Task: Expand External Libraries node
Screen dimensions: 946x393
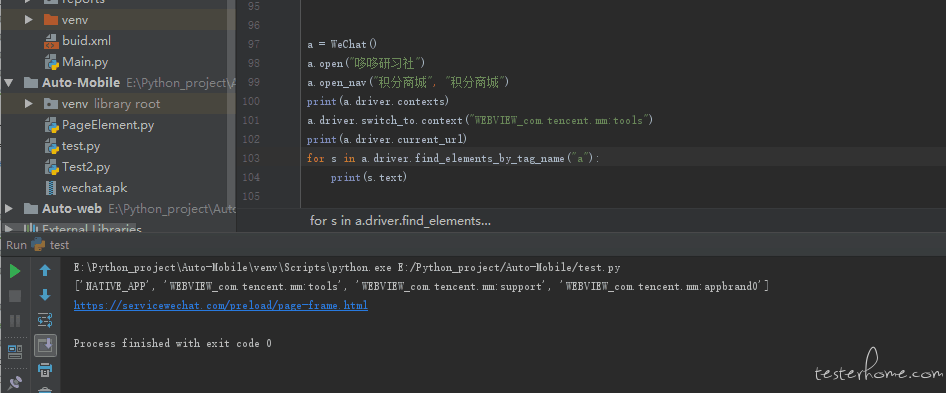Action: [8, 229]
